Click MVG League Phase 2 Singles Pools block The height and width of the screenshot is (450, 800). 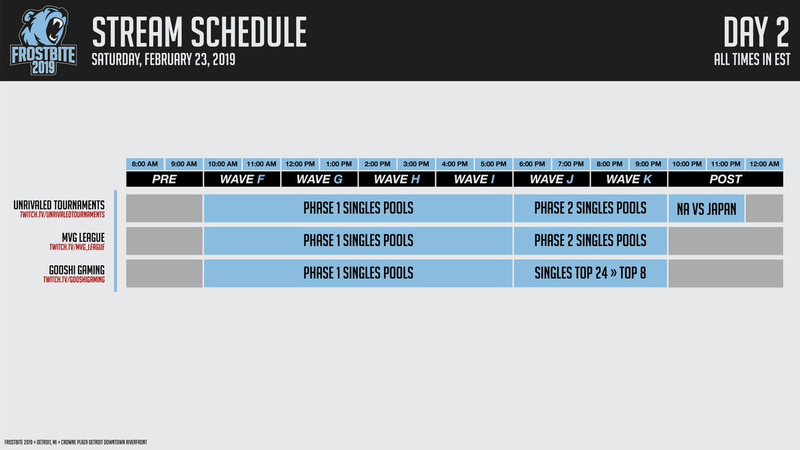pos(590,241)
